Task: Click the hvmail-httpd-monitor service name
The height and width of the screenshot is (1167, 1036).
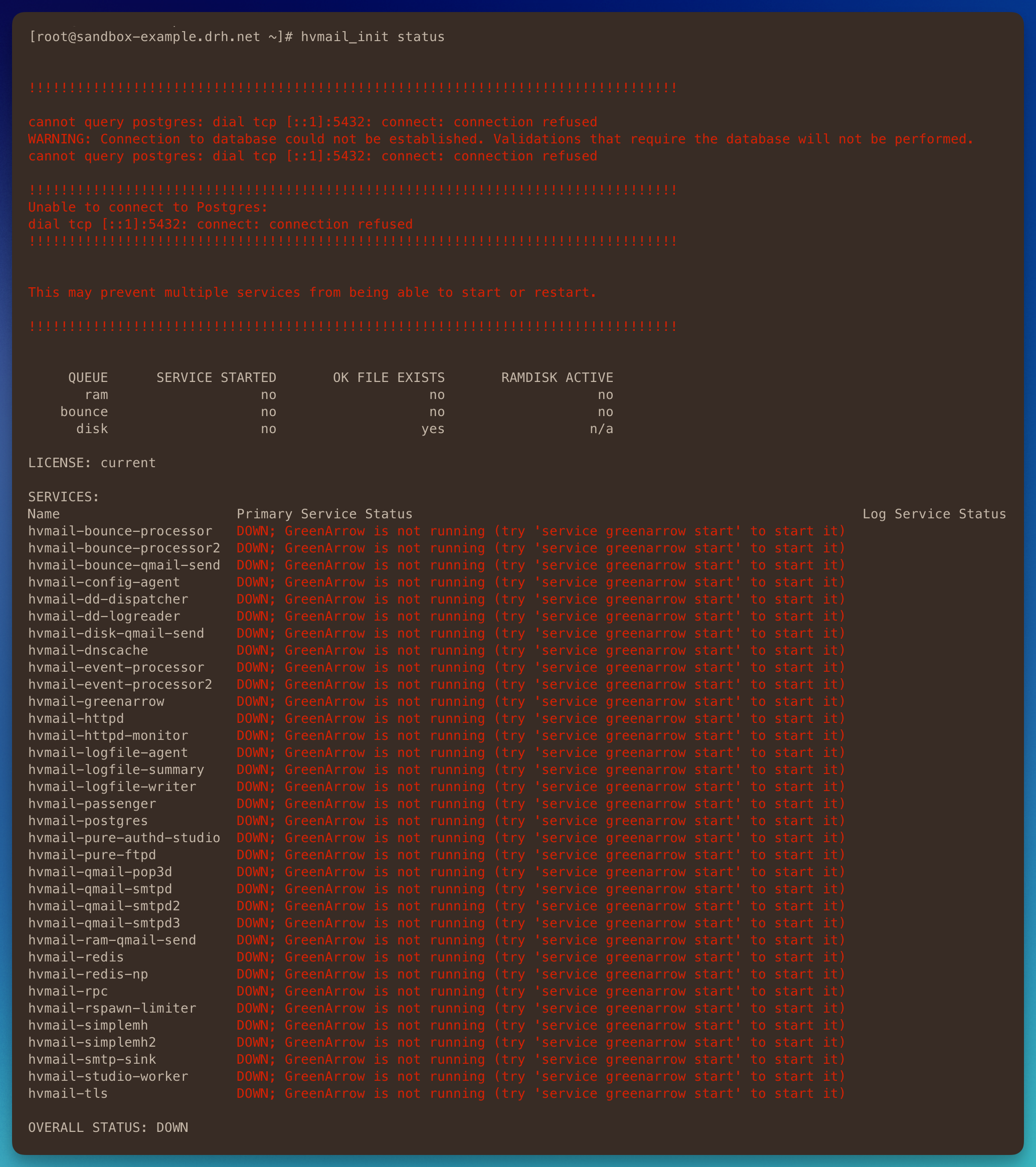Action: (108, 735)
